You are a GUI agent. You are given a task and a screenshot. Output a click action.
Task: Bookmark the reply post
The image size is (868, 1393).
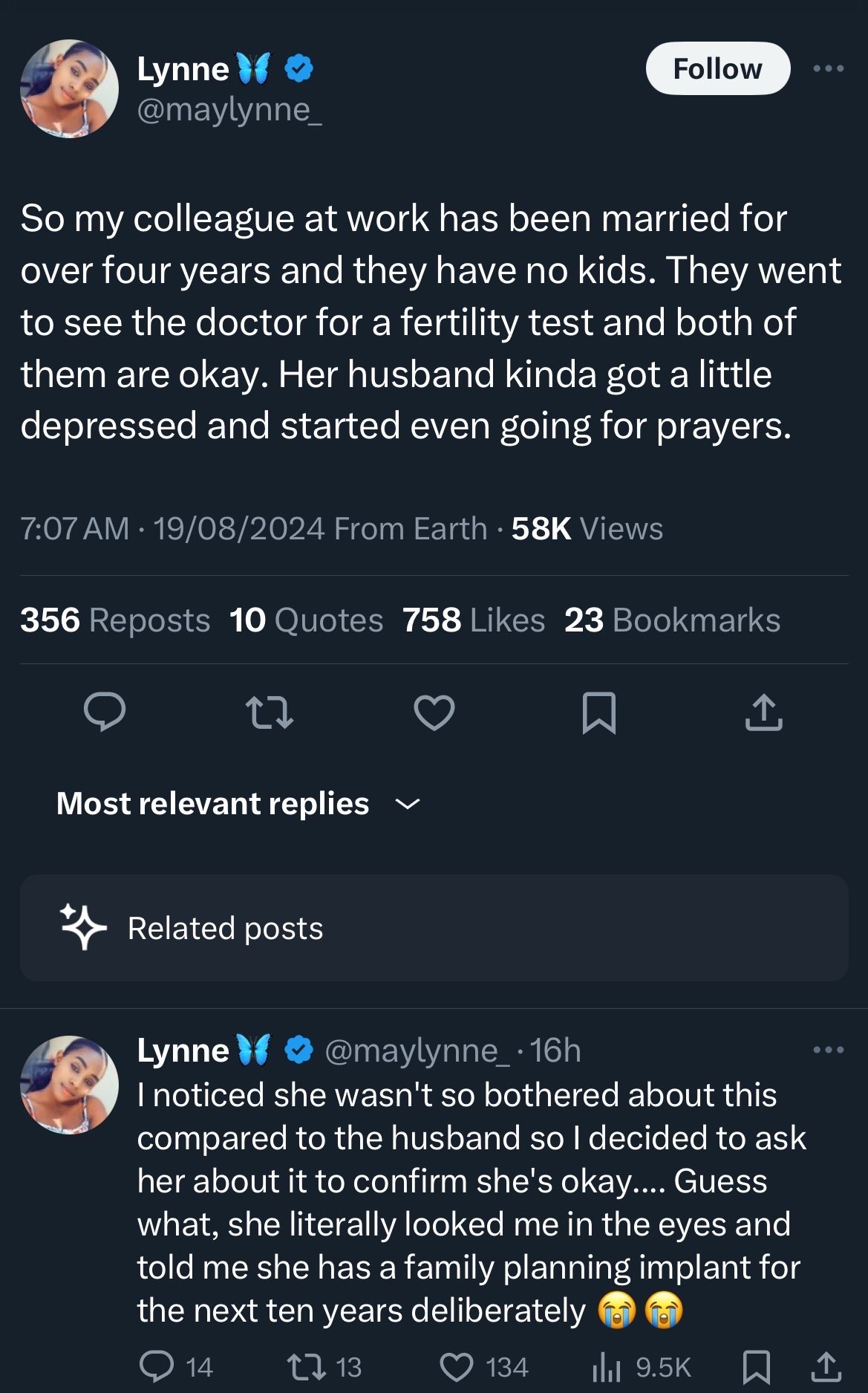point(757,1367)
